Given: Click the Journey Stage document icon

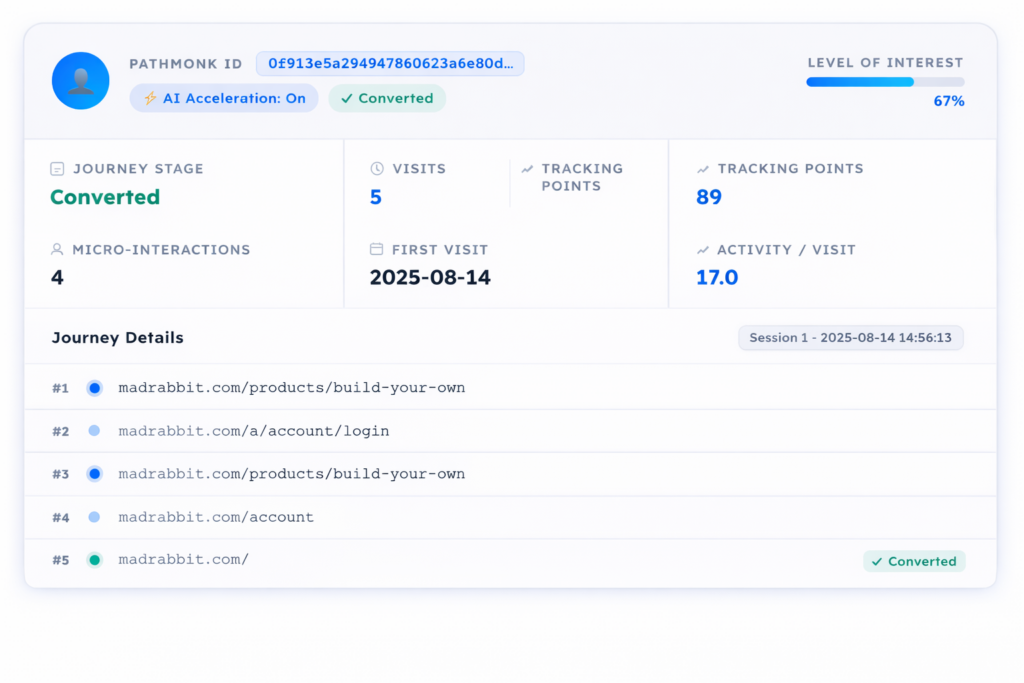Looking at the screenshot, I should point(58,169).
